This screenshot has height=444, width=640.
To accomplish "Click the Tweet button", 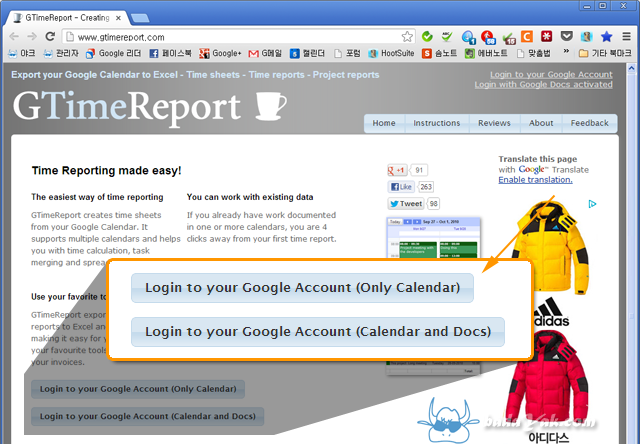I will coord(406,204).
